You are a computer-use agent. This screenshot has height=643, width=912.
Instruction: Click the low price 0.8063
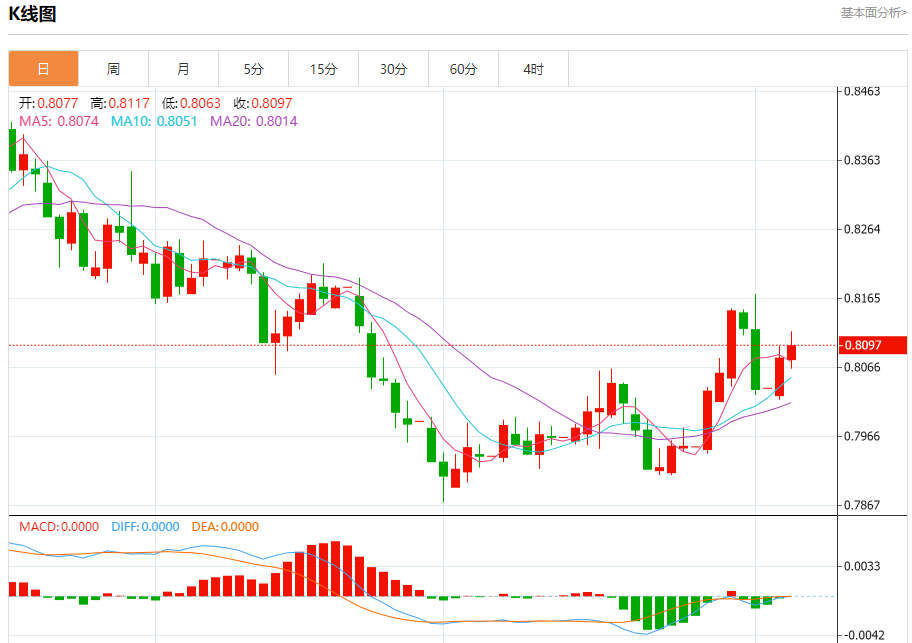click(x=200, y=103)
